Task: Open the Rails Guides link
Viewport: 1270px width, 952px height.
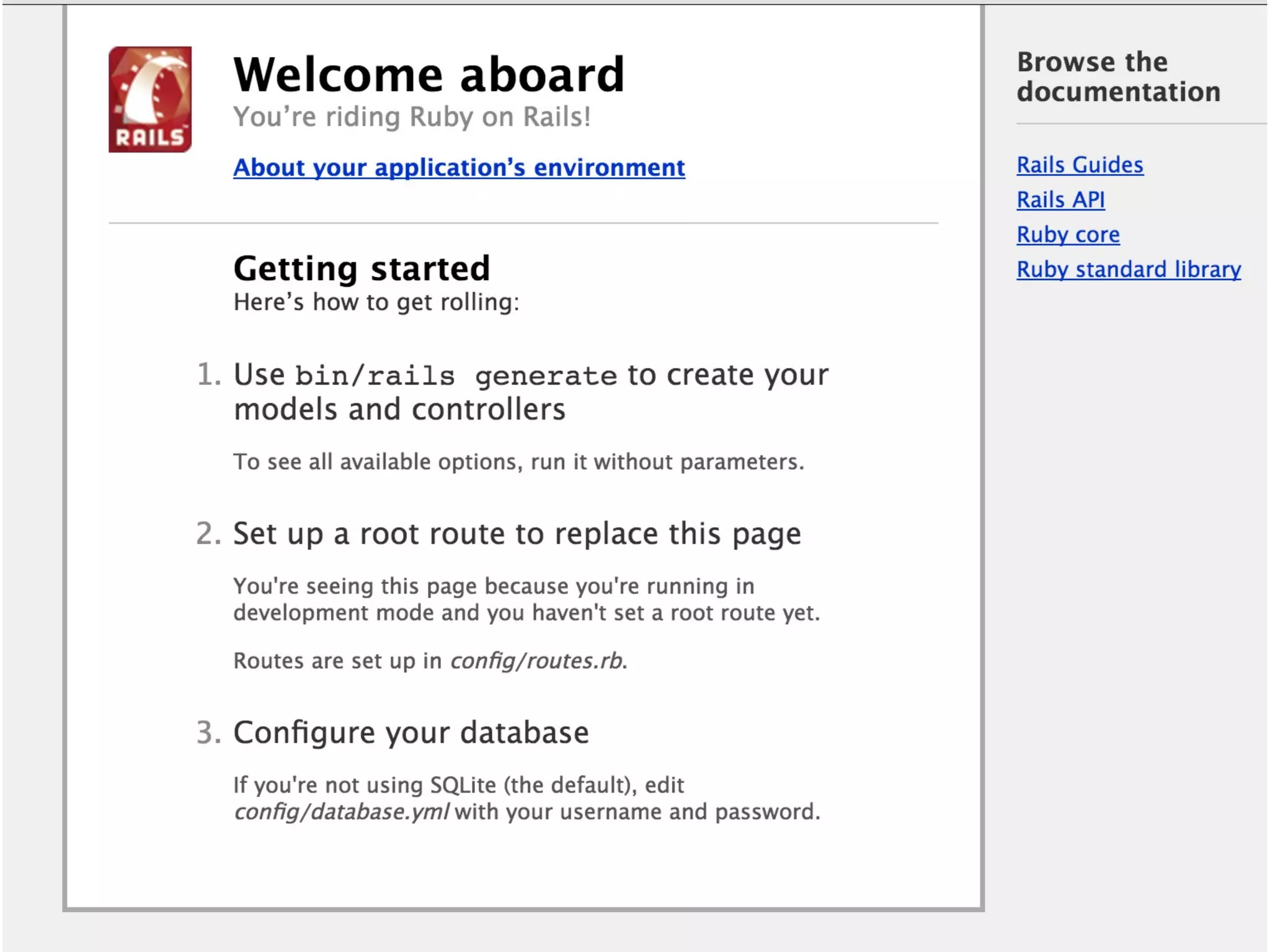Action: click(x=1080, y=165)
